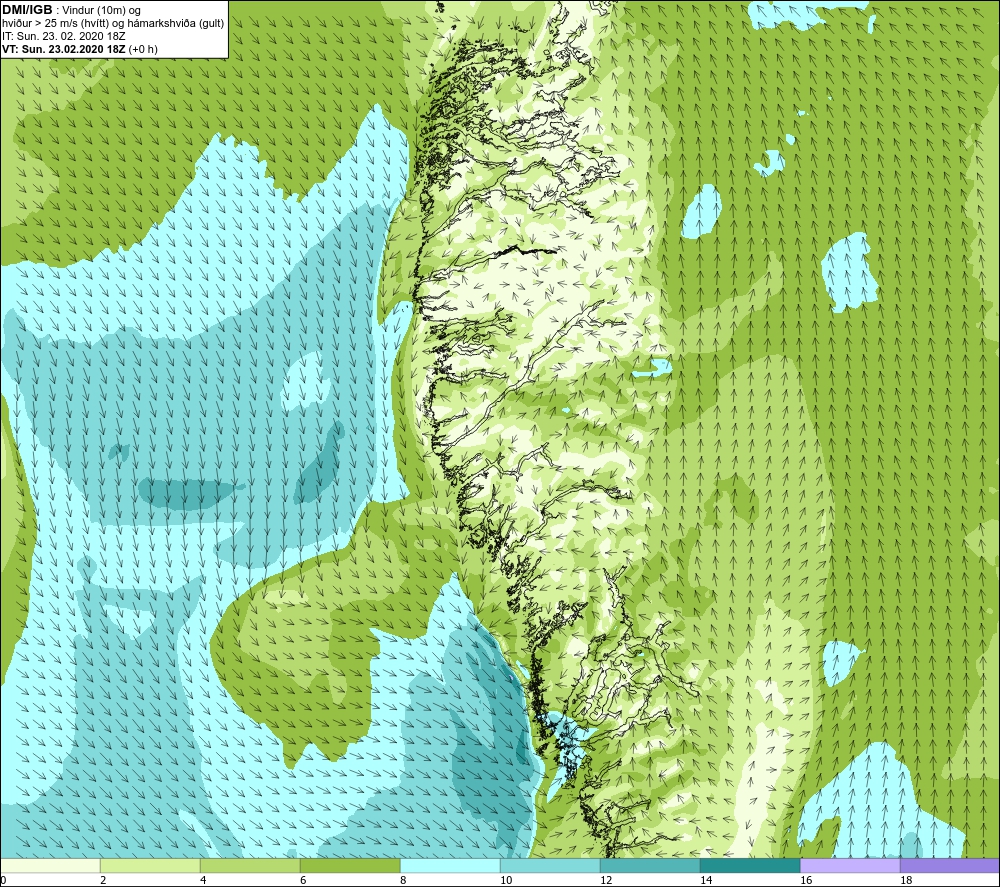Click the 4–6 m/s green legend band
The image size is (1000, 887).
click(250, 865)
